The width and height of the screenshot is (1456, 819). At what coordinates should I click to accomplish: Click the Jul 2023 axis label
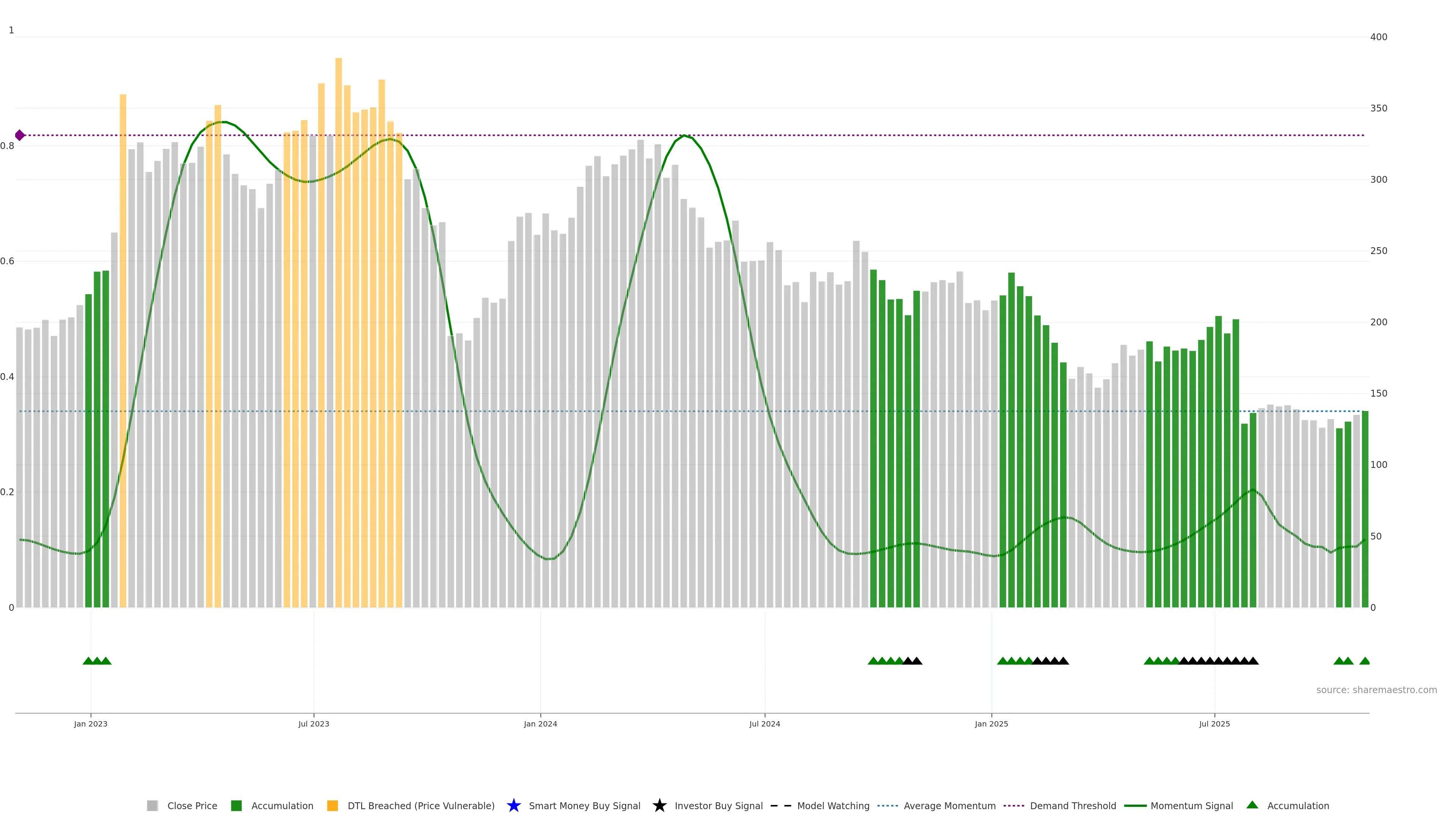(314, 723)
